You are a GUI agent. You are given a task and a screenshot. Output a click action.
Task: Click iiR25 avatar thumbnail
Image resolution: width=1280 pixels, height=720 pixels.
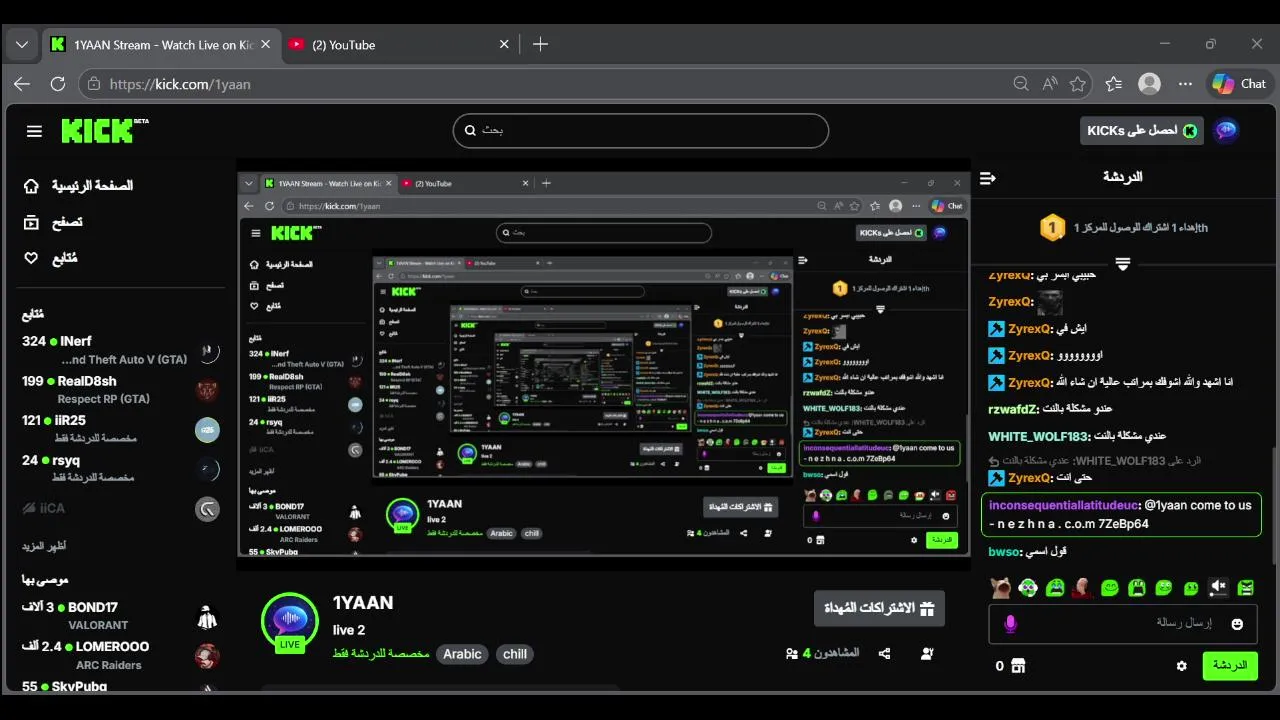click(x=207, y=430)
